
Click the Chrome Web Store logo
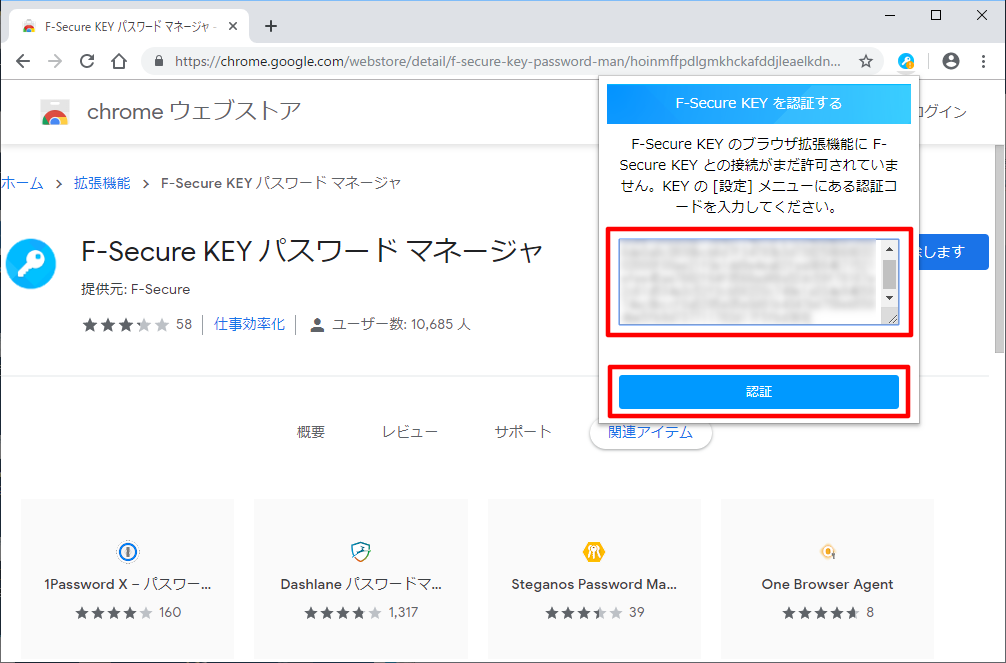tap(54, 112)
